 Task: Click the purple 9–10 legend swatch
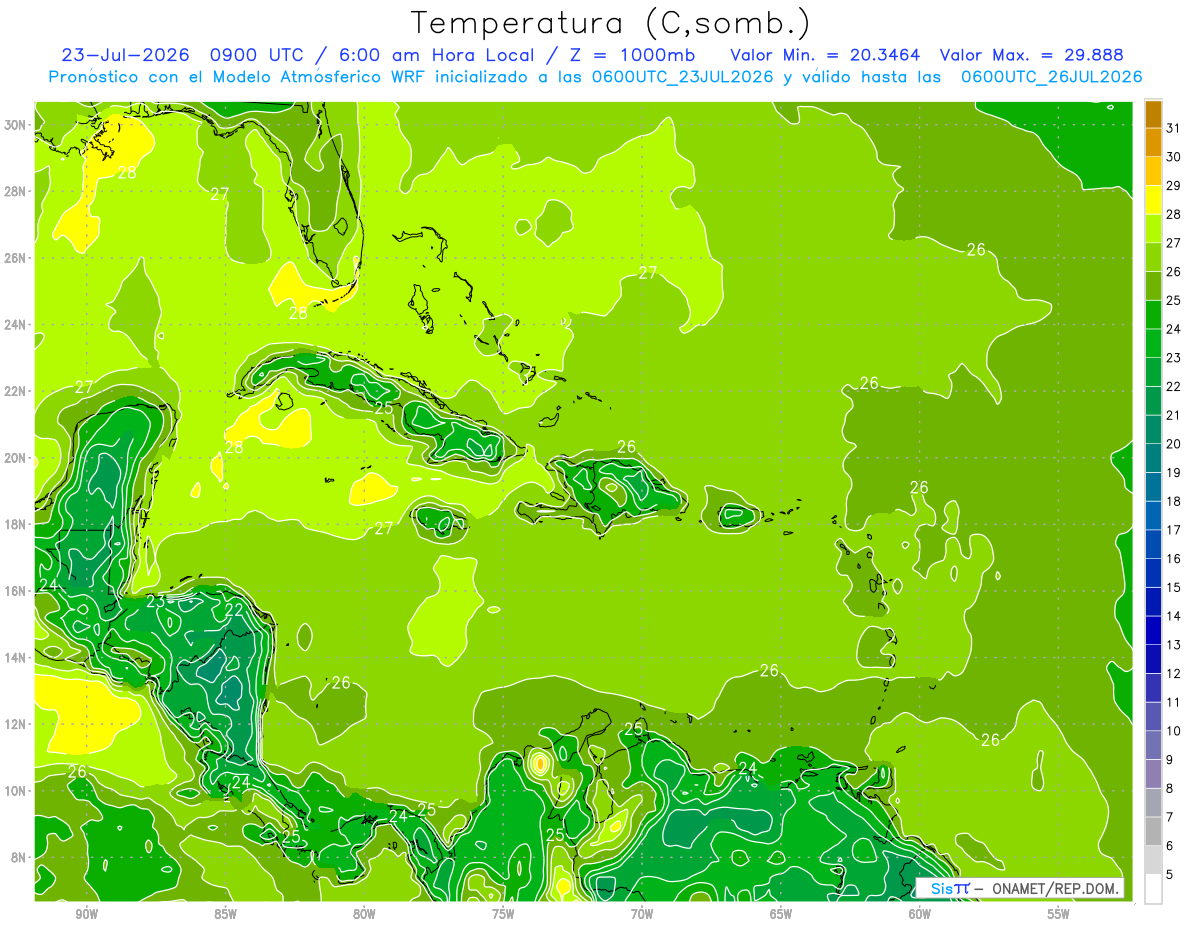pos(1153,746)
